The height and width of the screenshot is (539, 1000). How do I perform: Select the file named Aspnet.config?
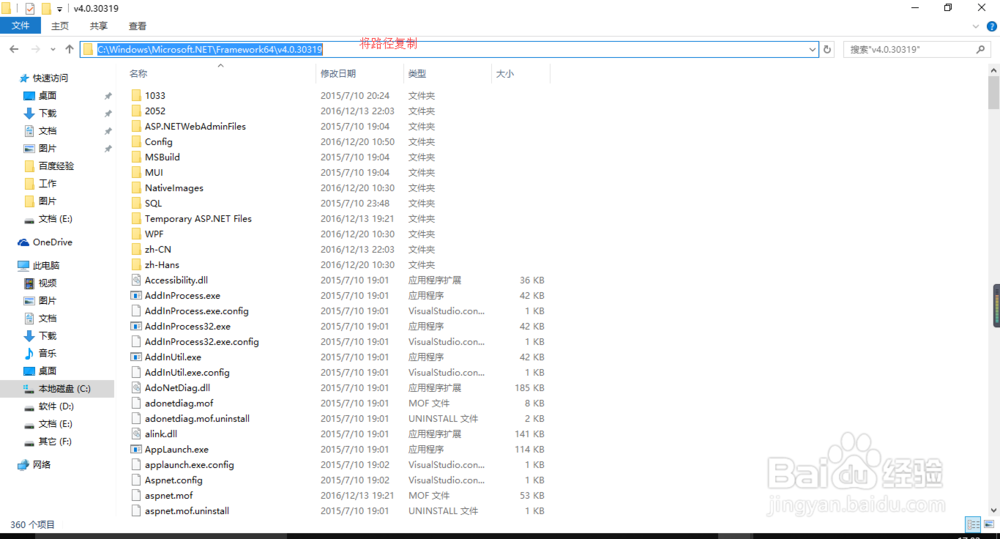pyautogui.click(x=173, y=480)
